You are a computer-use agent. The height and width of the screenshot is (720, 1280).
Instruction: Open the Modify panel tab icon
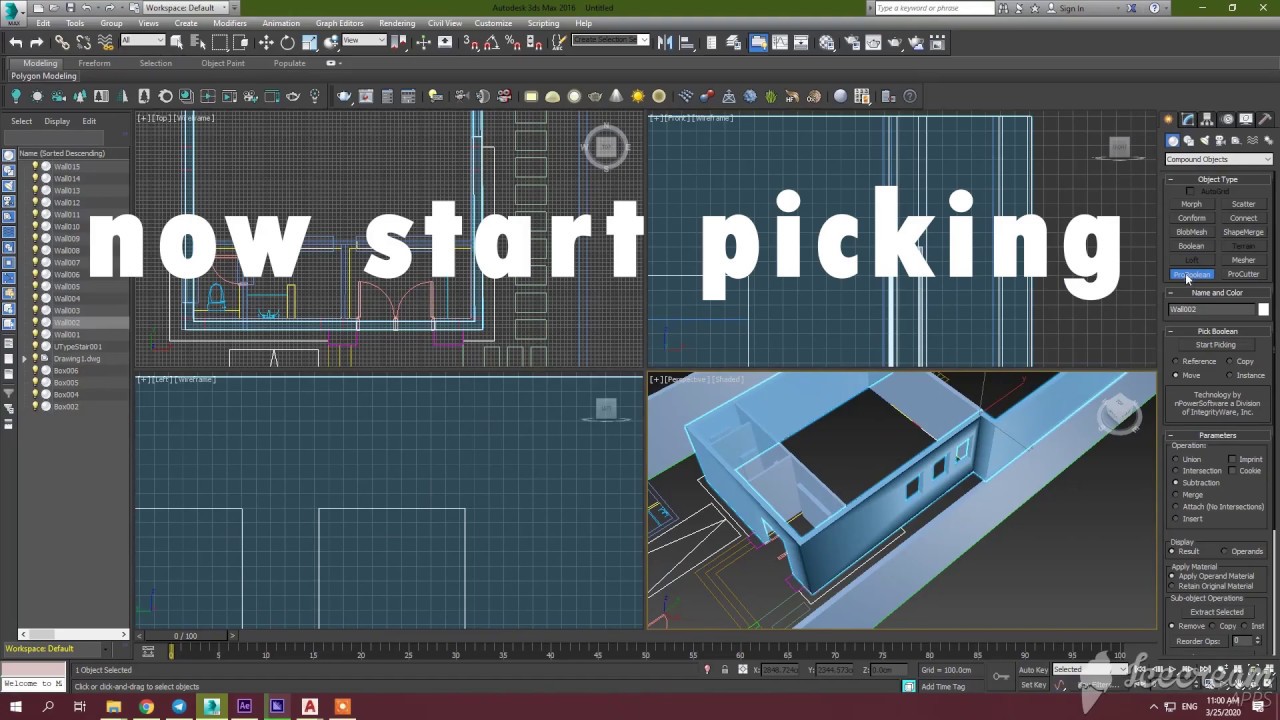[1188, 119]
